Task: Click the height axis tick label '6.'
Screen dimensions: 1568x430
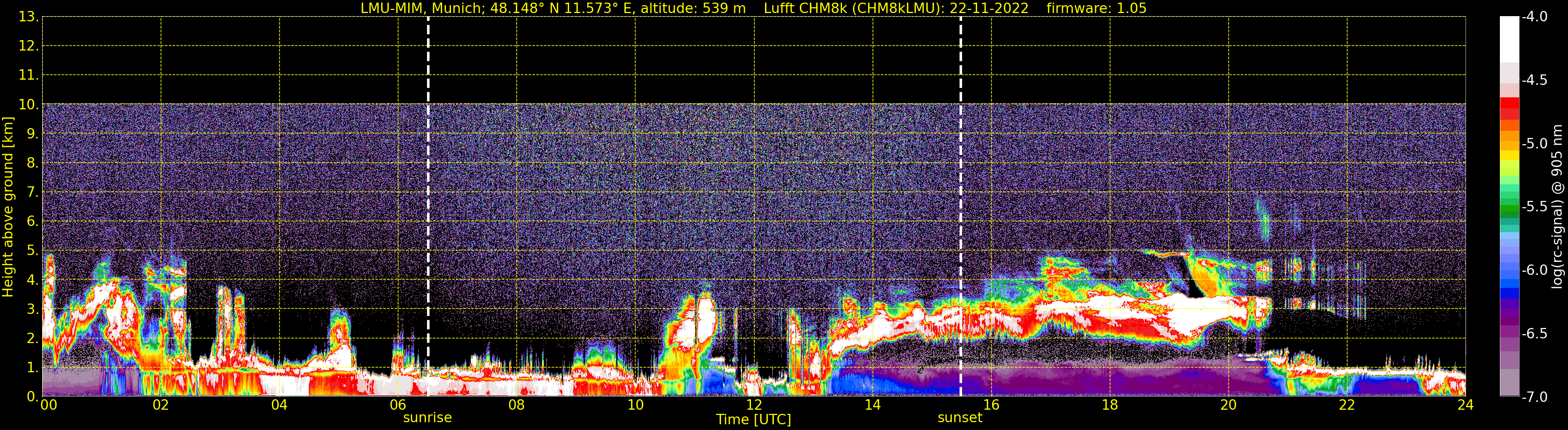Action: click(32, 222)
